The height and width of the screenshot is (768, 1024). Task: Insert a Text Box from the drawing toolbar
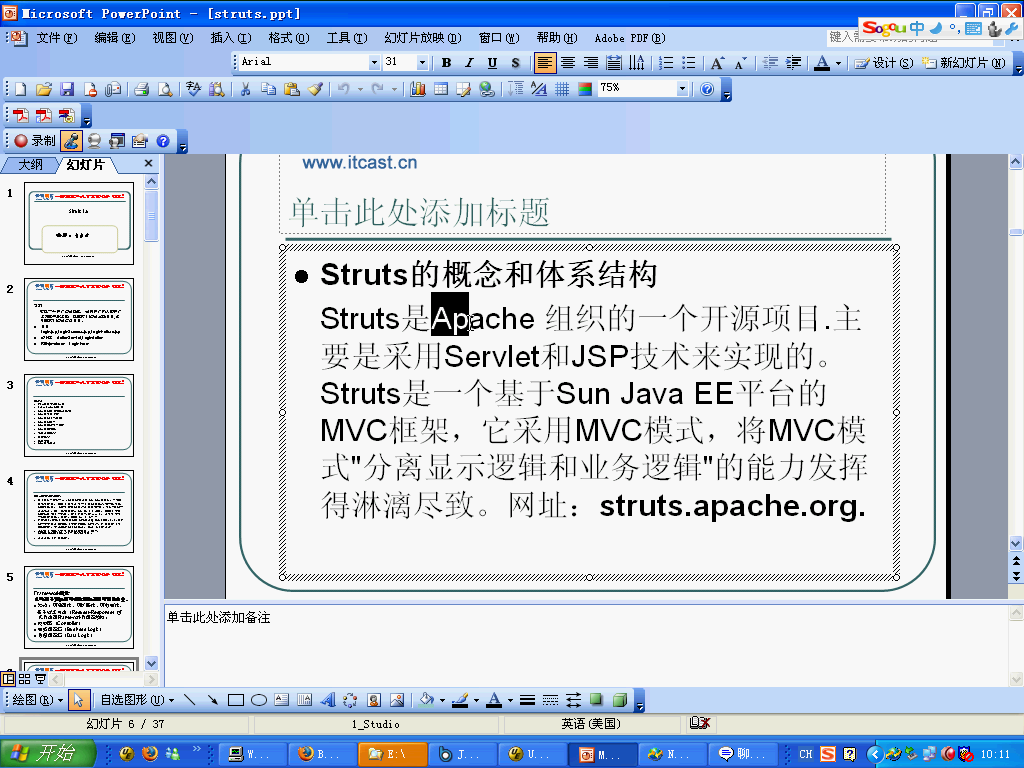(281, 700)
